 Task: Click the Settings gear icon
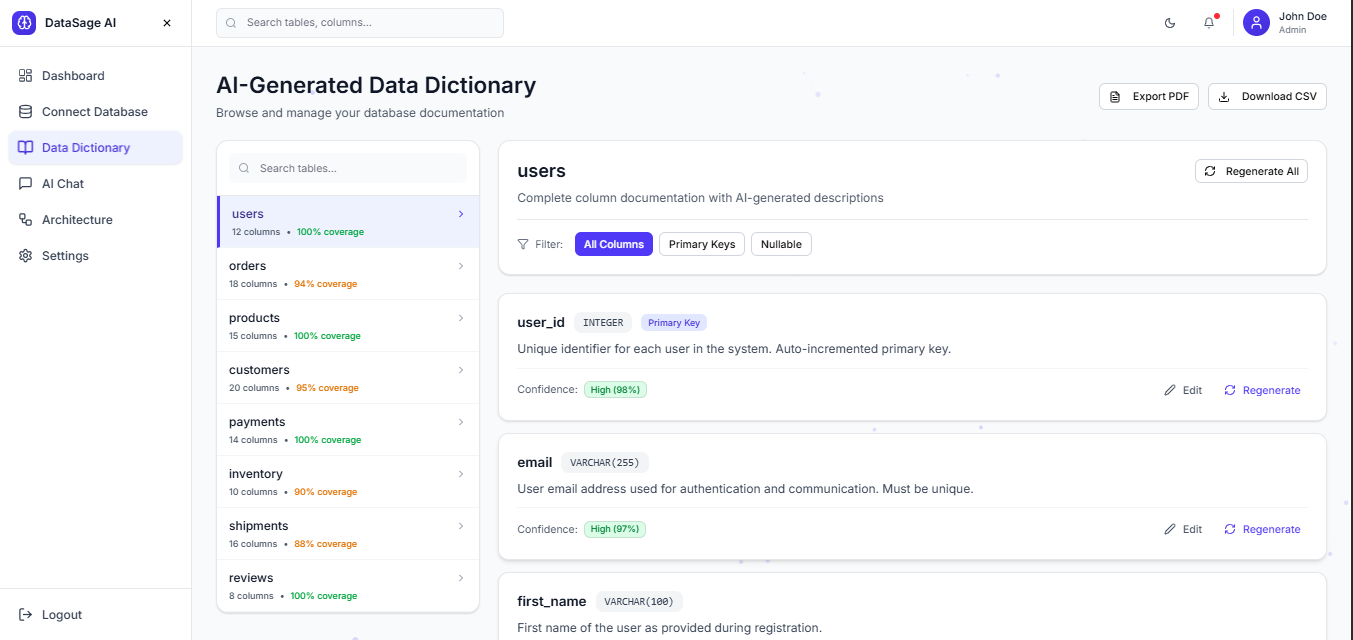point(25,256)
